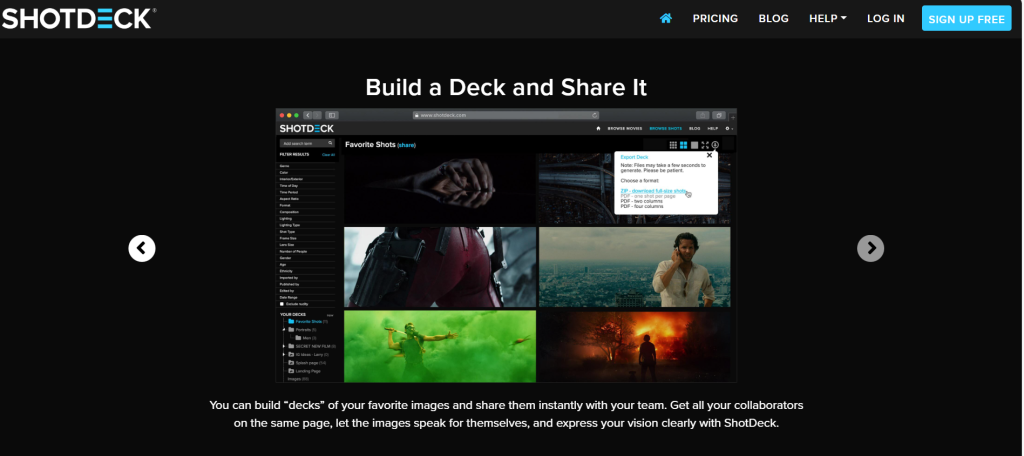Close the Export Deck popup
The image size is (1024, 456).
click(x=709, y=155)
